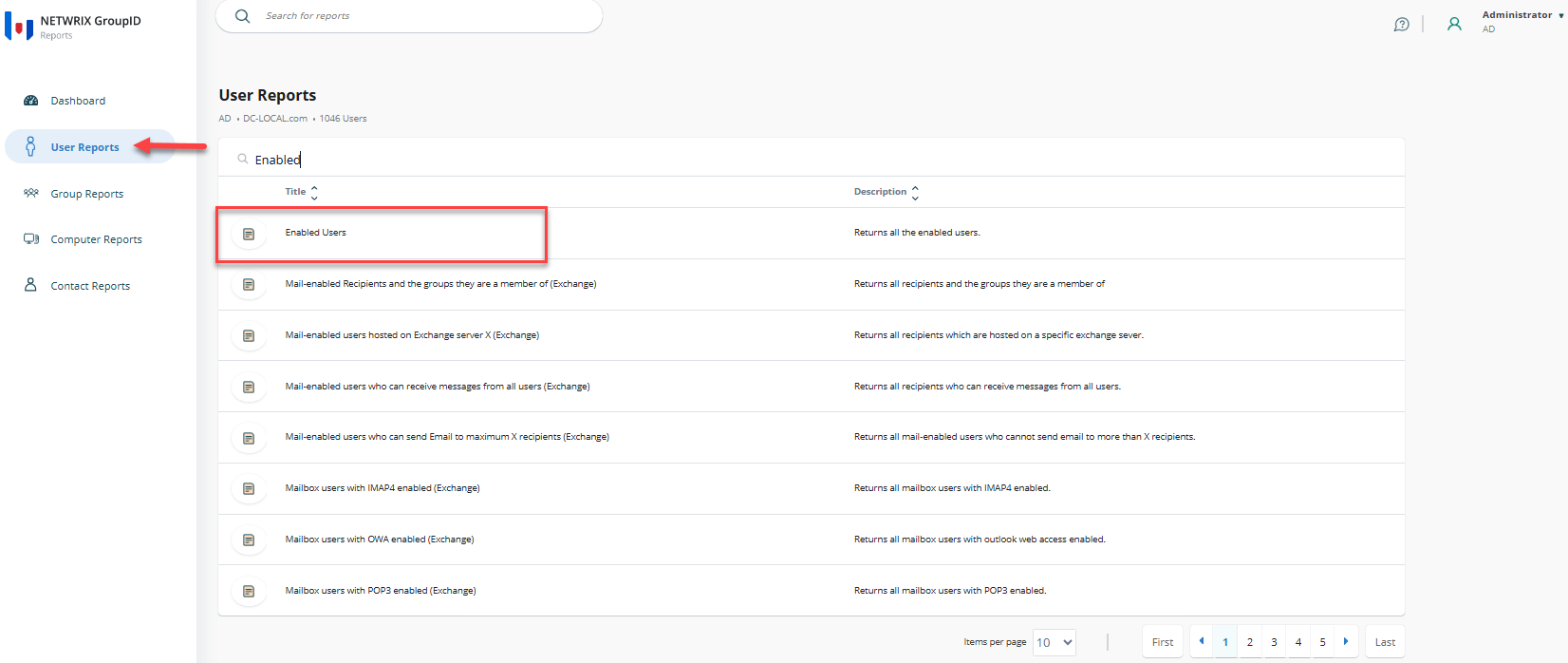Go to page 4
Image resolution: width=1568 pixels, height=663 pixels.
point(1298,642)
